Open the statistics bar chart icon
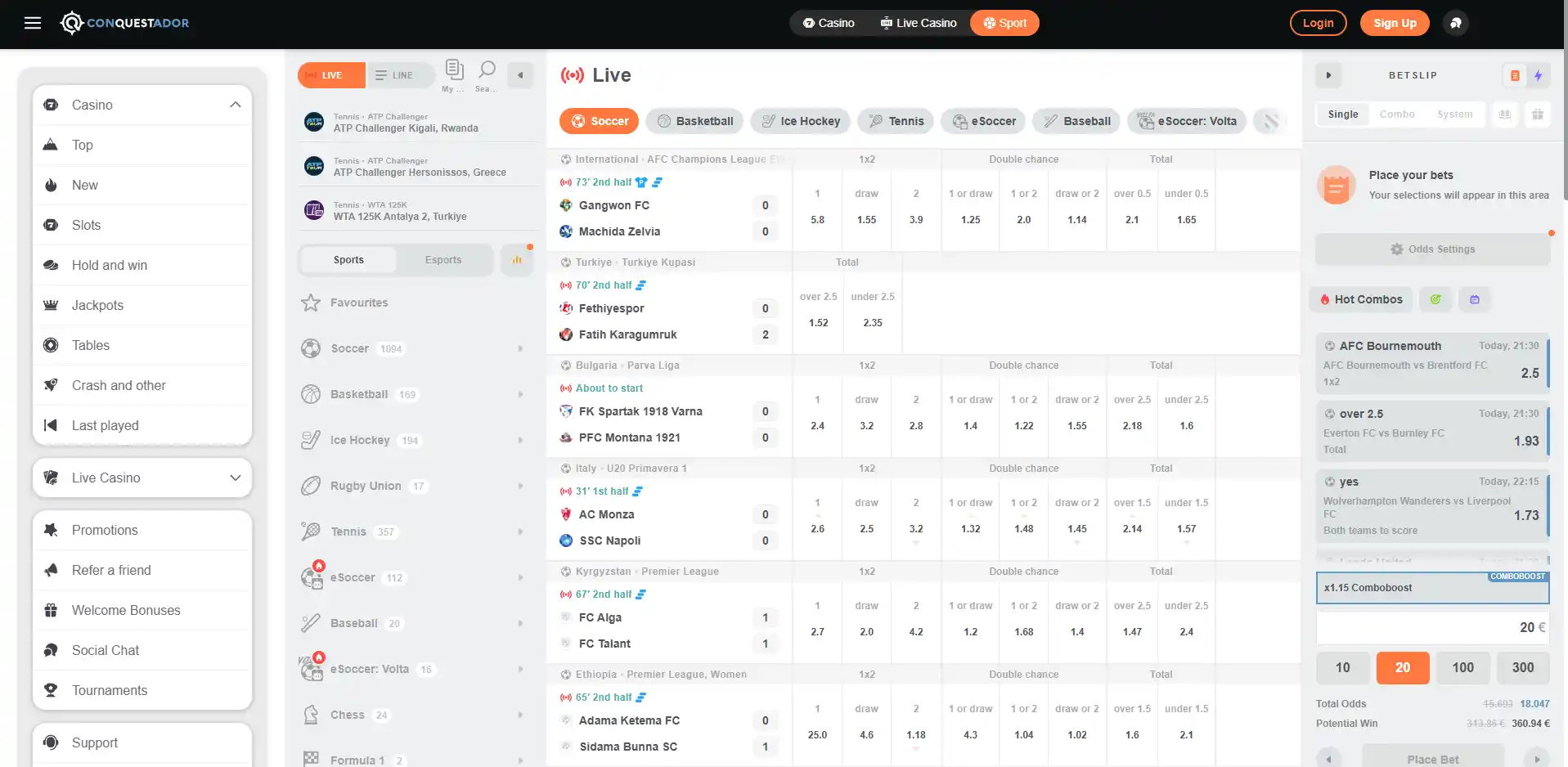 (517, 260)
